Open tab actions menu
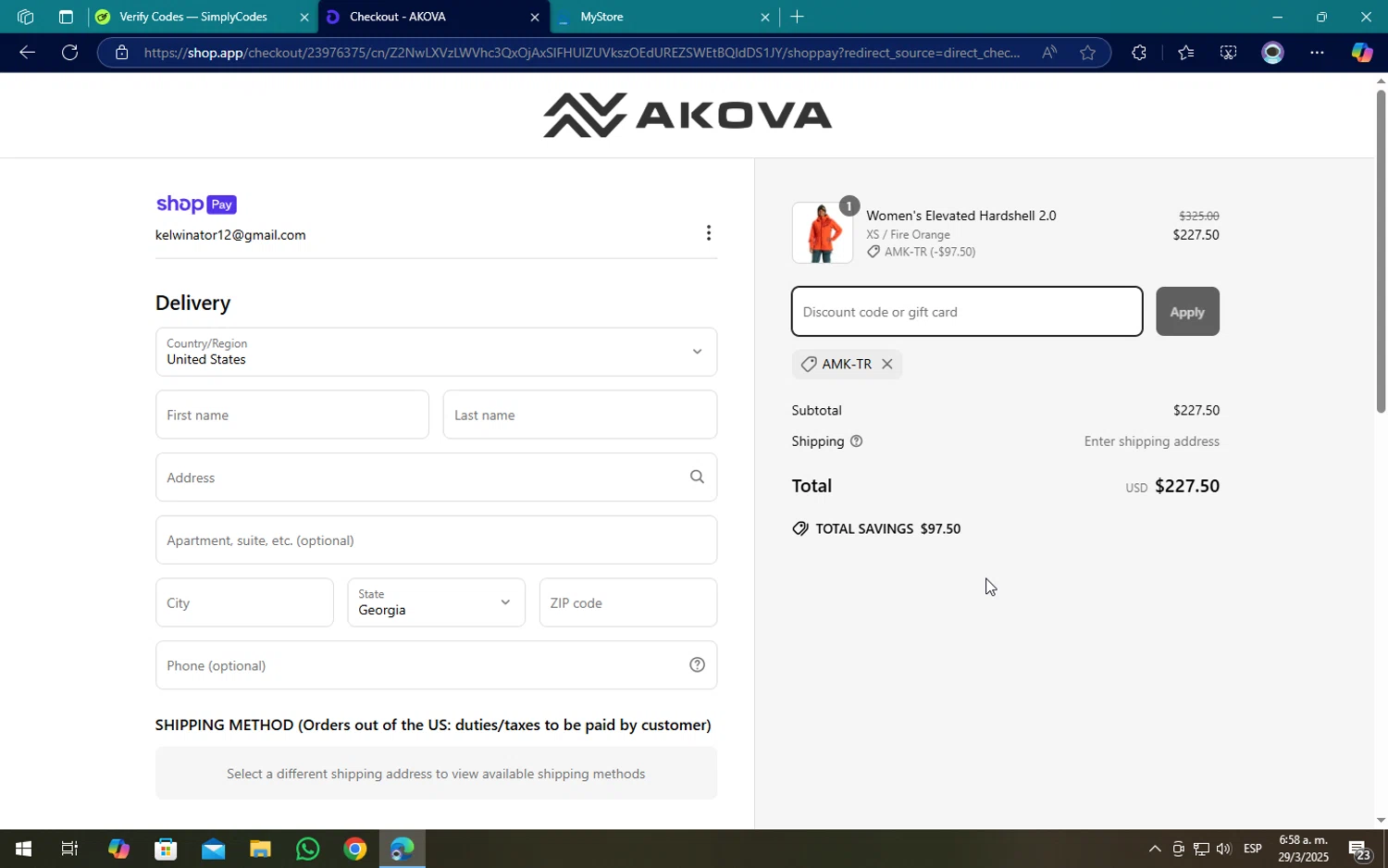This screenshot has height=868, width=1388. coord(66,17)
